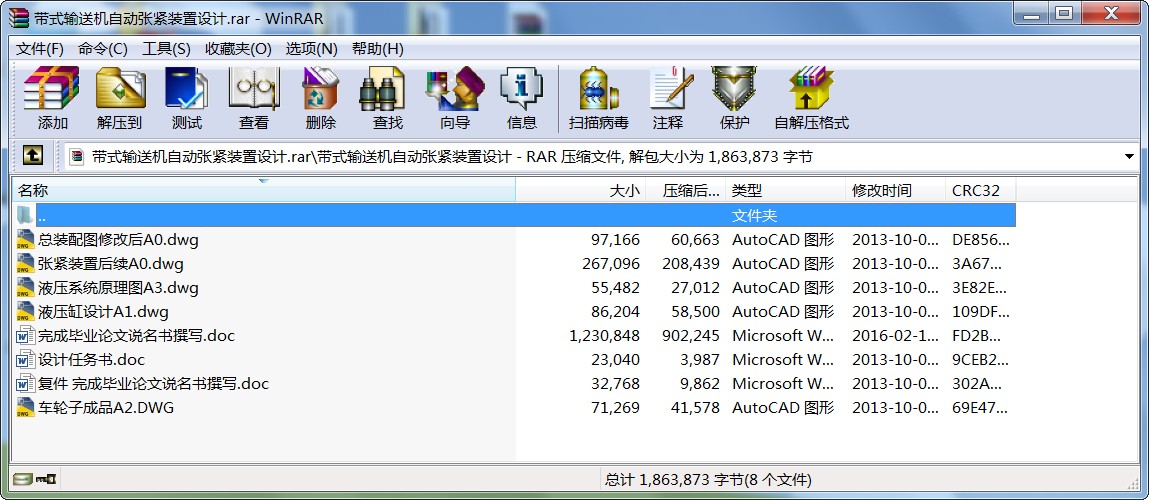Click CRC value DE856...
Screen dimensions: 1149x500
pyautogui.click(x=980, y=239)
